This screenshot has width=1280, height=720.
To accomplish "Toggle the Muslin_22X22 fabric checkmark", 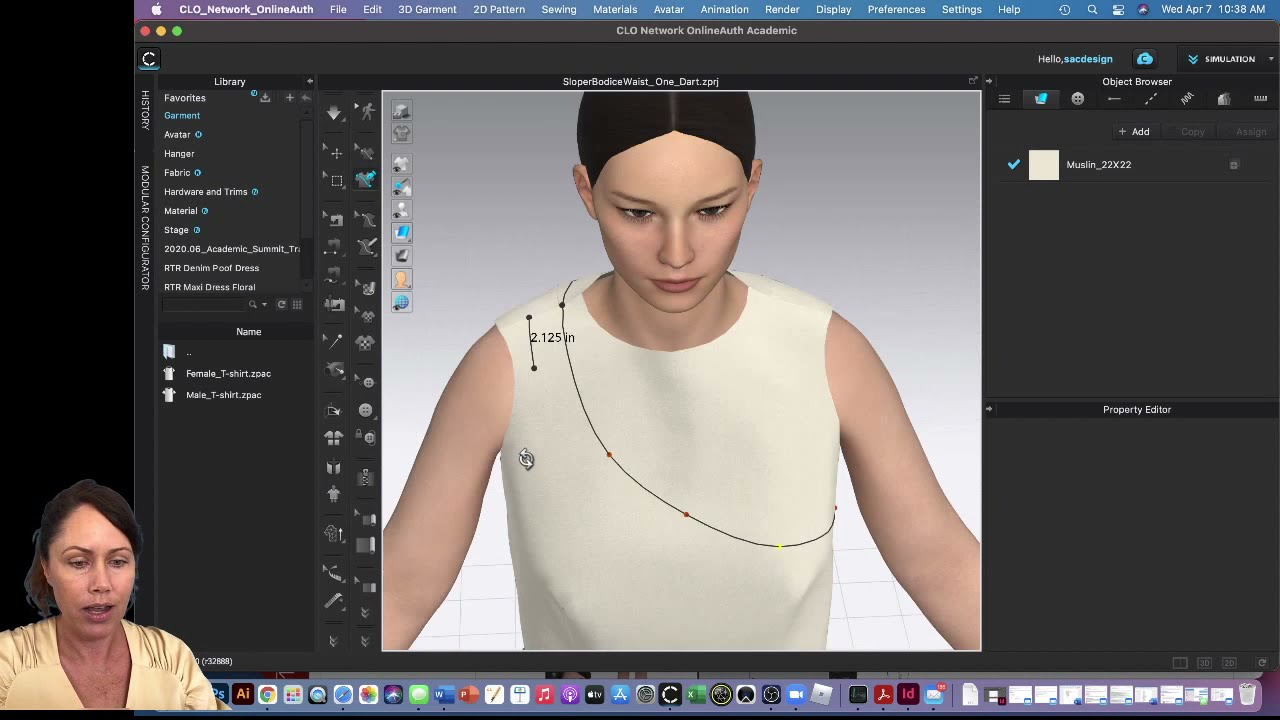I will [x=1014, y=165].
